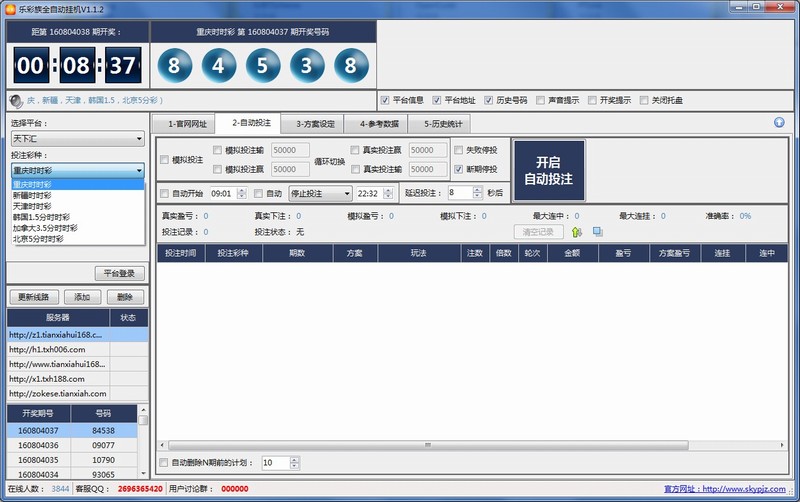
Task: Click the lottery ball showing number 3
Action: tap(307, 67)
